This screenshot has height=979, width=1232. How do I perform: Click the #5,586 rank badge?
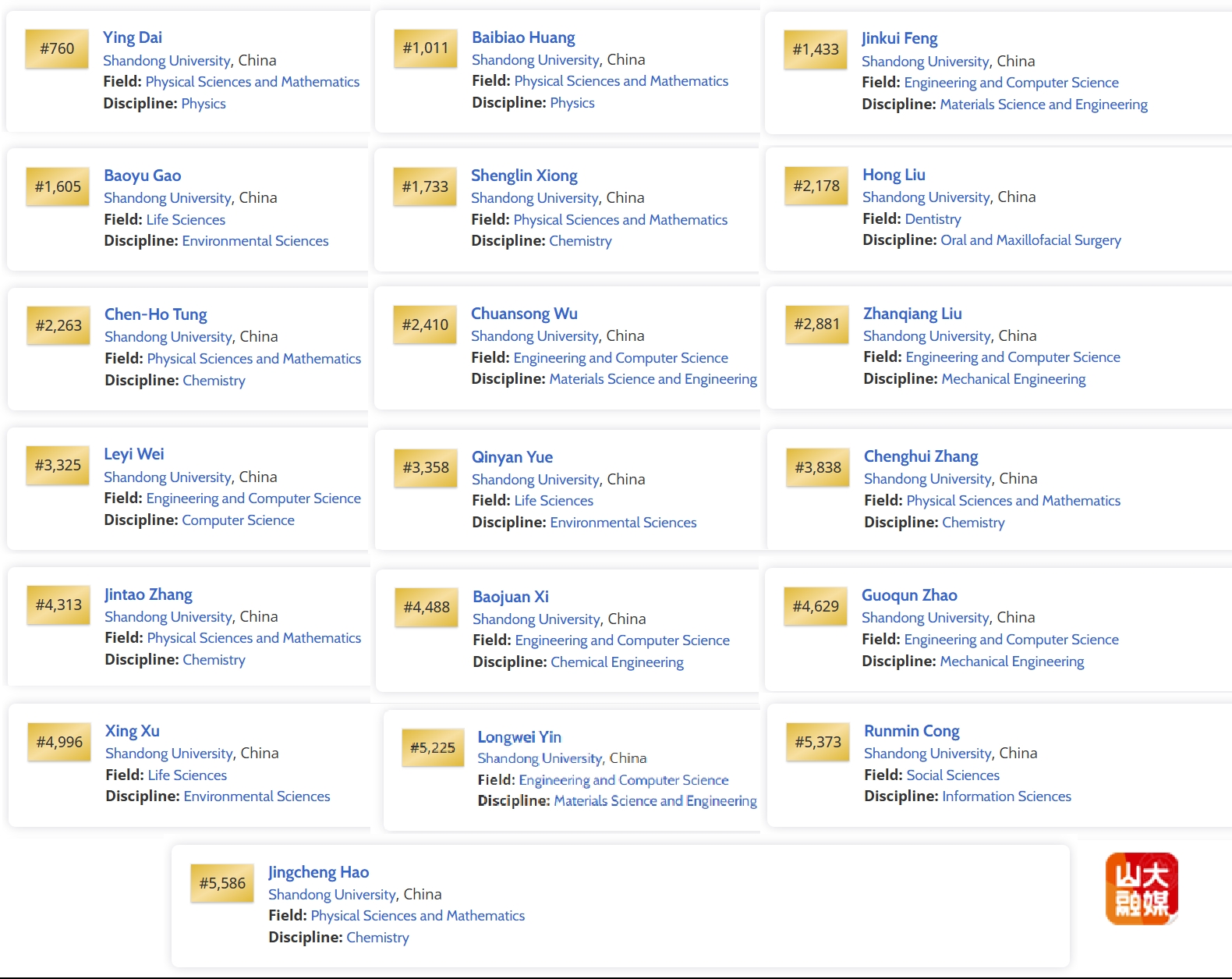(x=222, y=883)
